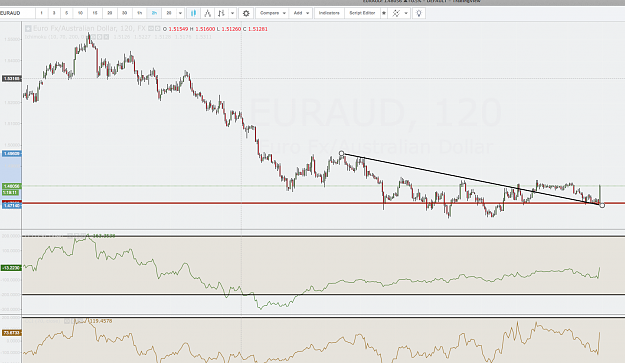Open the interval list dropdown arrow

(180, 13)
